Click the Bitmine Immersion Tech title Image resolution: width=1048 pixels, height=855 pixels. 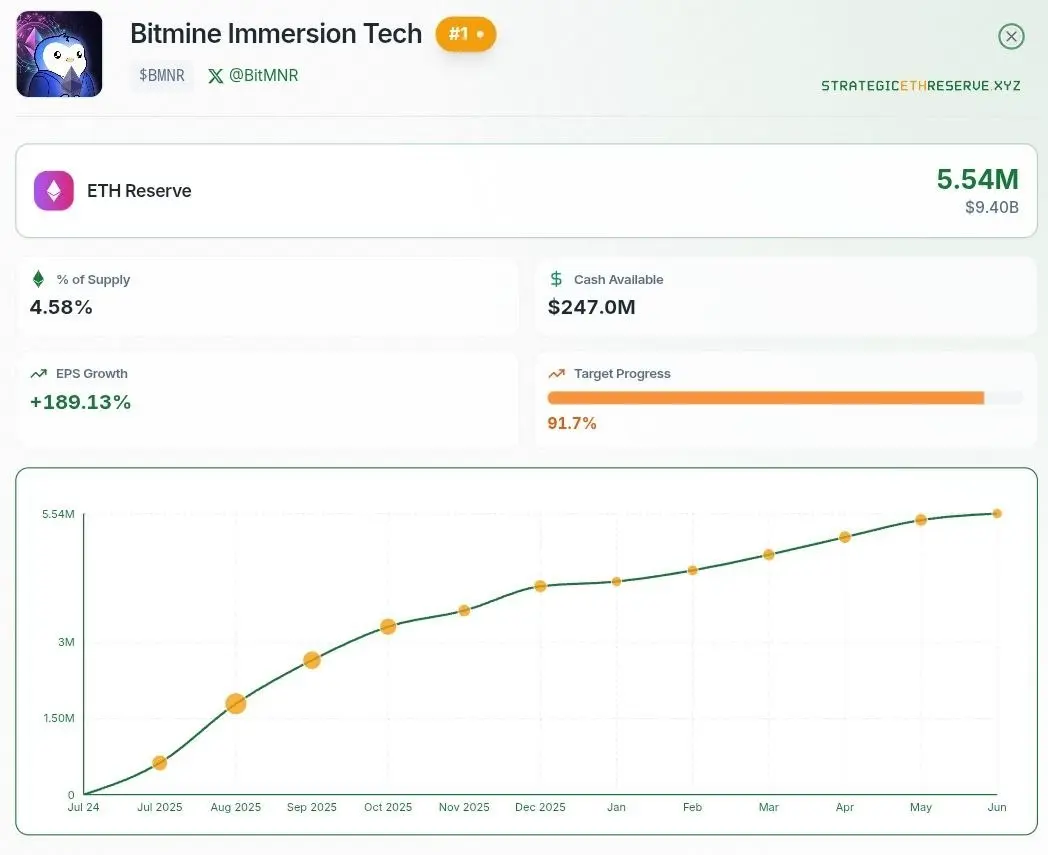coord(276,33)
